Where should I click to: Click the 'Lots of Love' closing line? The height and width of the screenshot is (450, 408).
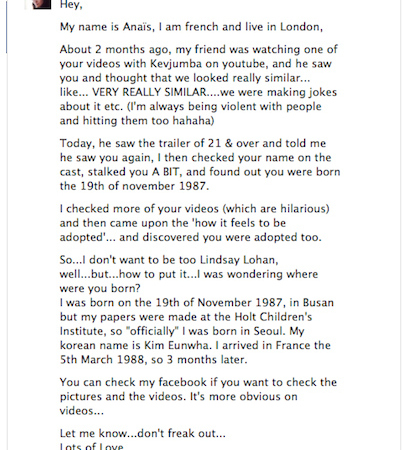92,446
